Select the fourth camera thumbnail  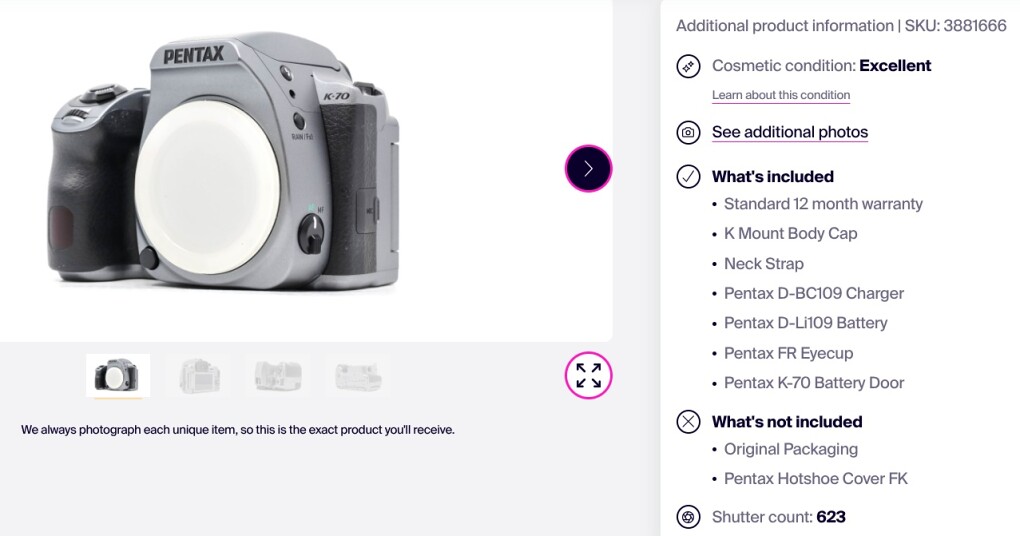click(x=358, y=375)
